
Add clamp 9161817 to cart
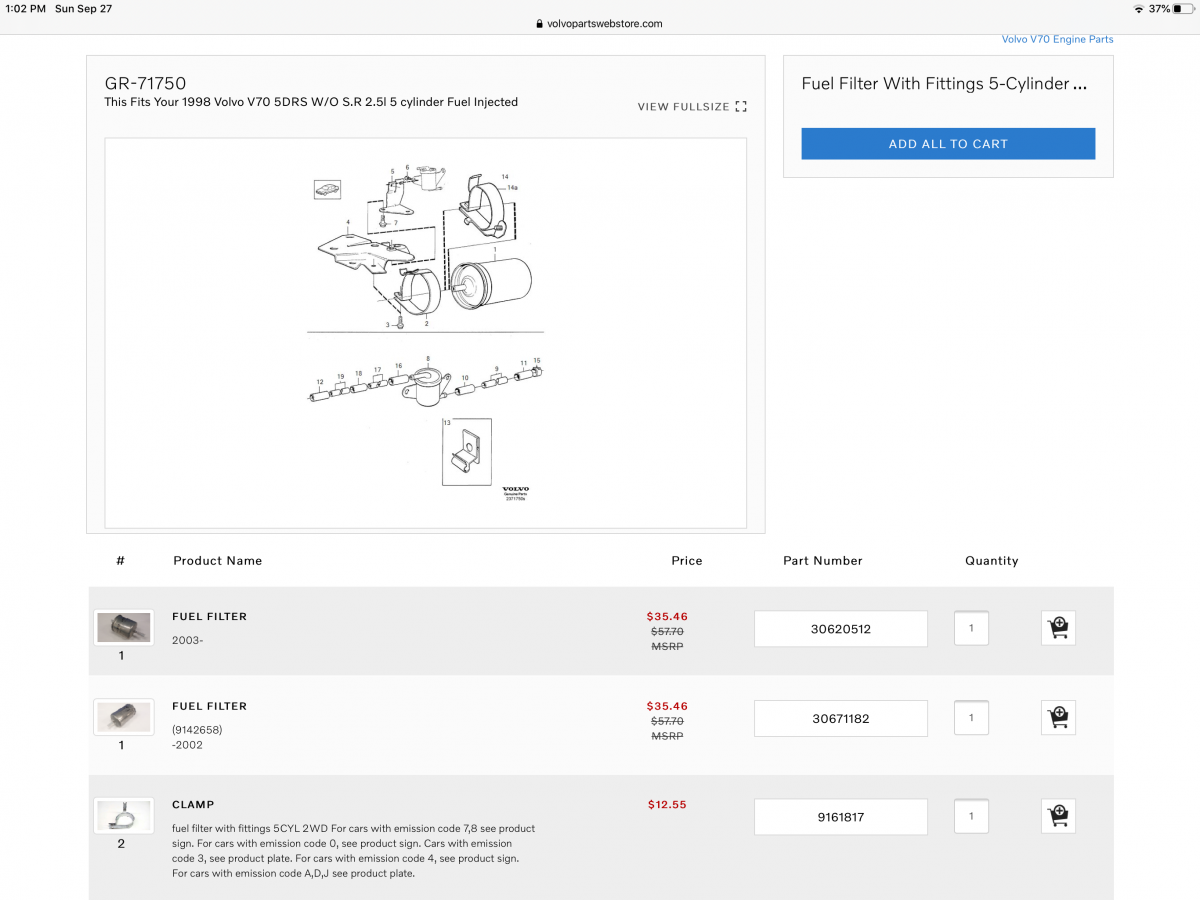coord(1058,816)
